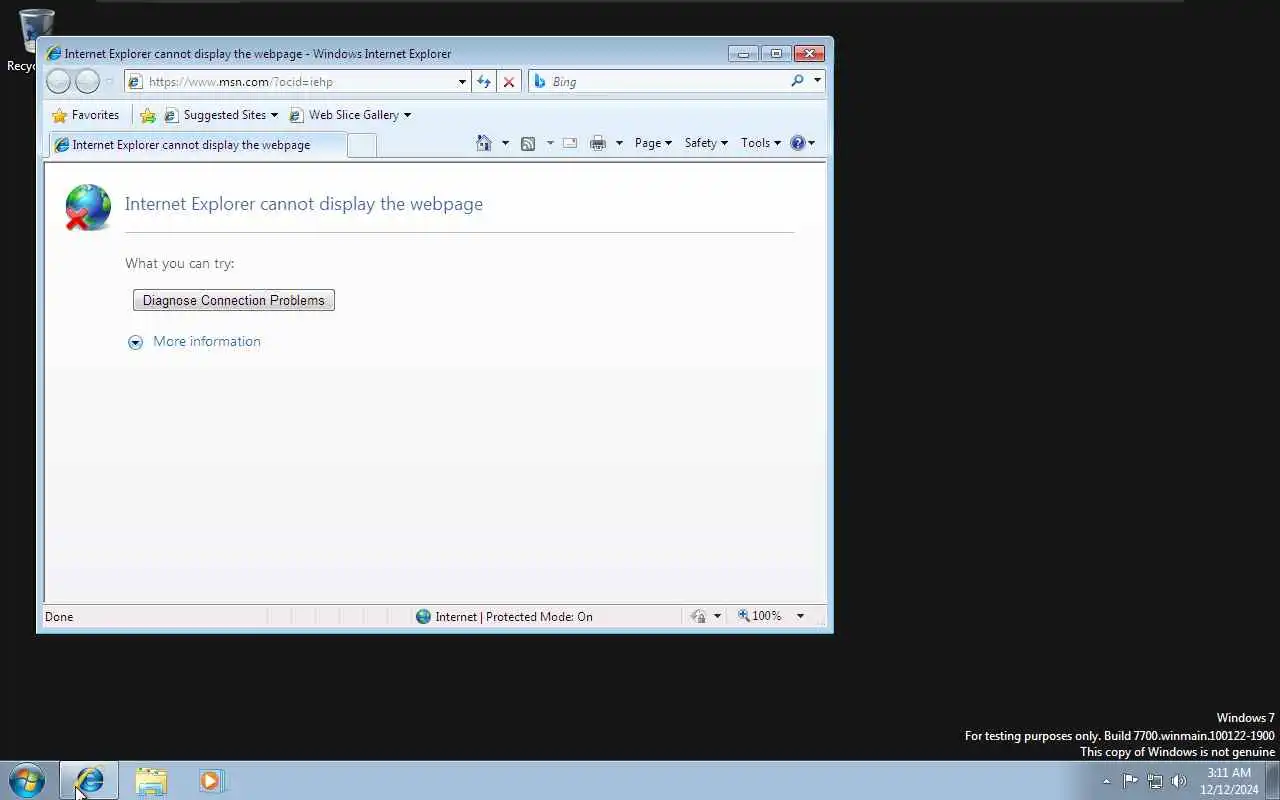Image resolution: width=1280 pixels, height=800 pixels.
Task: Expand the Home button dropdown arrow
Action: (505, 143)
